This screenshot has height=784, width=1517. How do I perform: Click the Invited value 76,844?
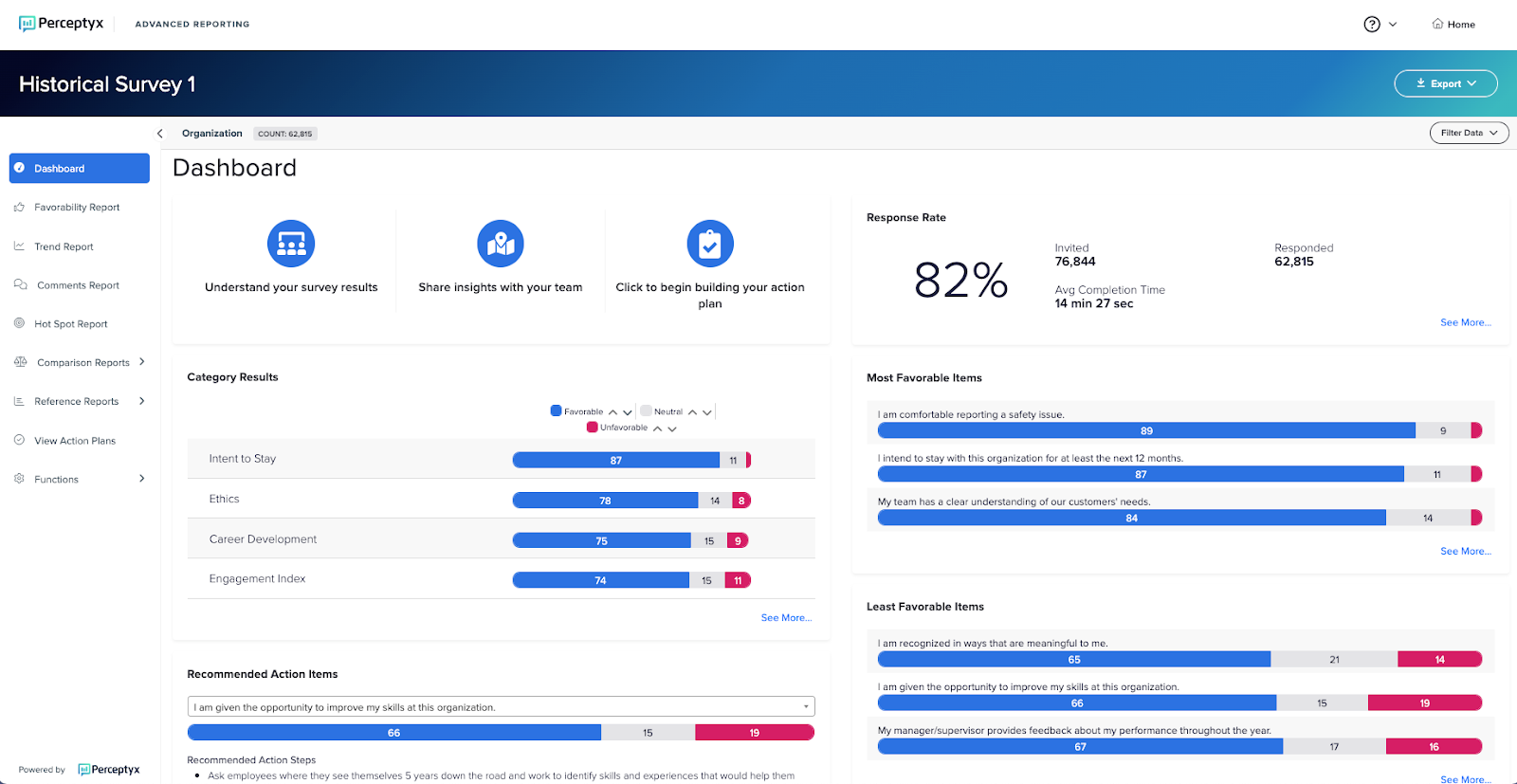point(1075,262)
